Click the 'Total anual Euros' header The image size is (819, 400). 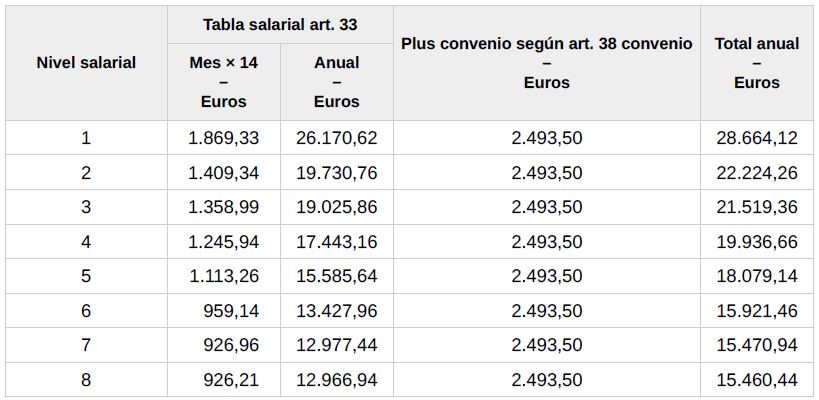pos(756,63)
